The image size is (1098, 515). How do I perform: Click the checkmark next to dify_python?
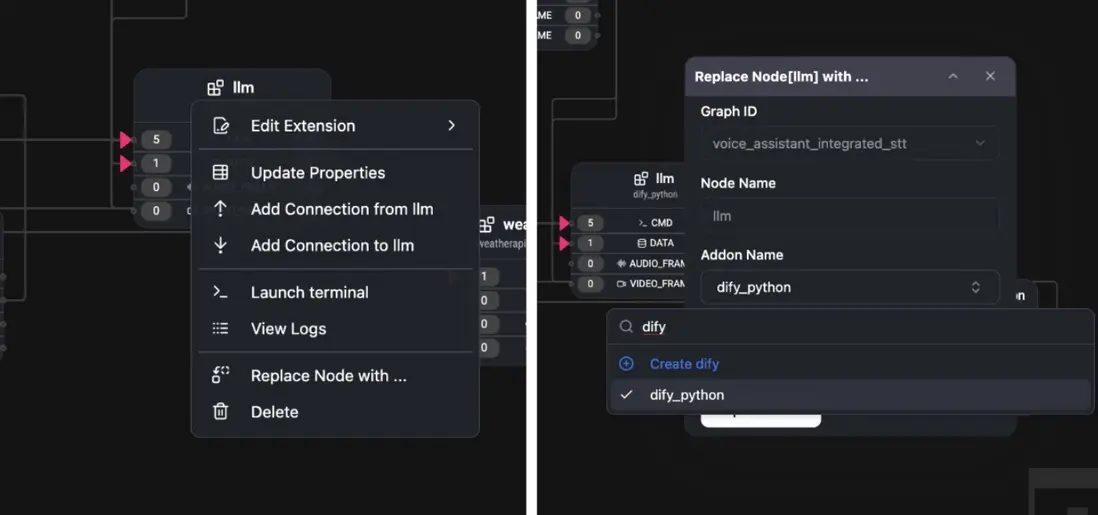[x=627, y=395]
